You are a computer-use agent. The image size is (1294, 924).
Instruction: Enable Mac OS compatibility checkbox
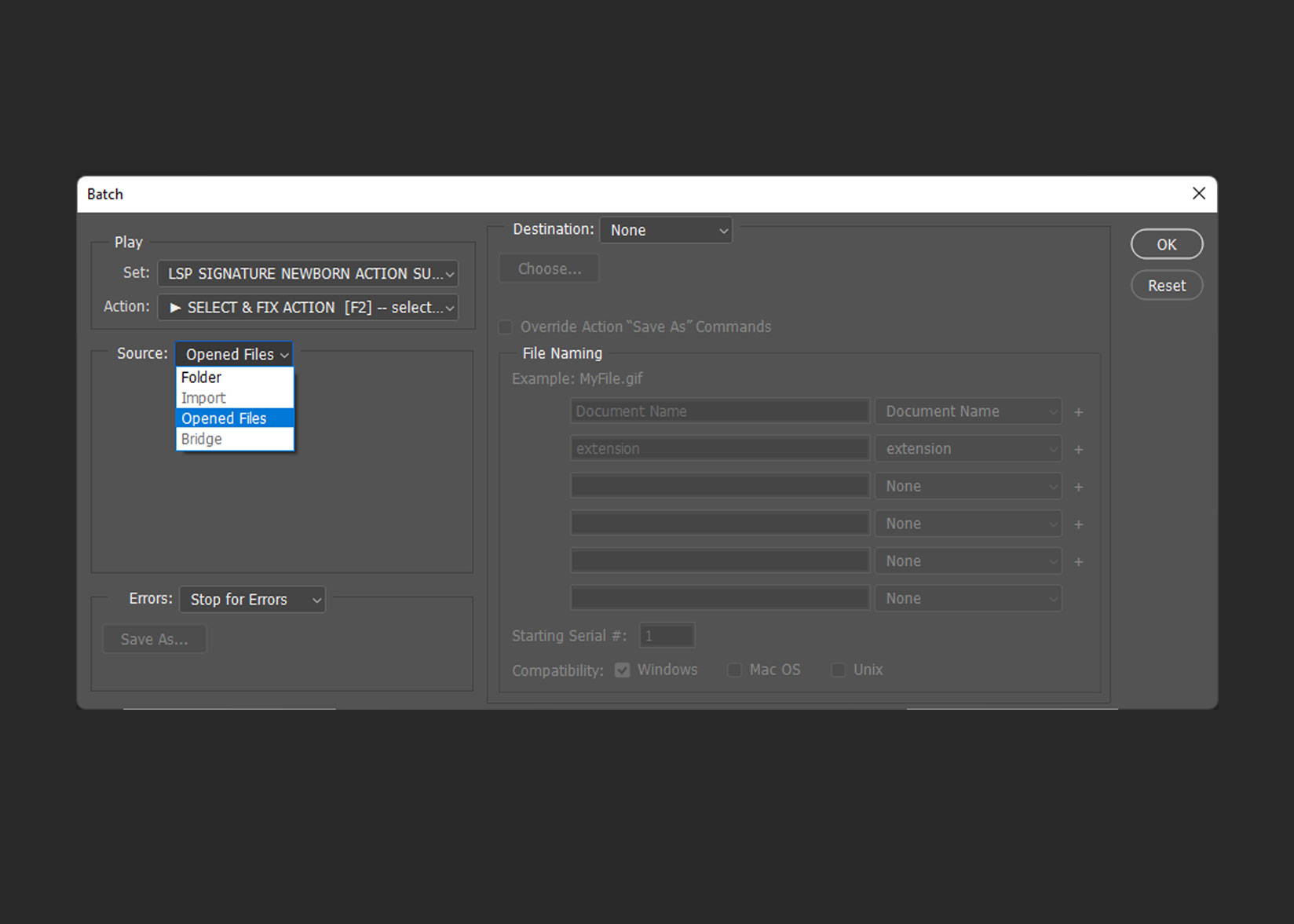tap(734, 670)
